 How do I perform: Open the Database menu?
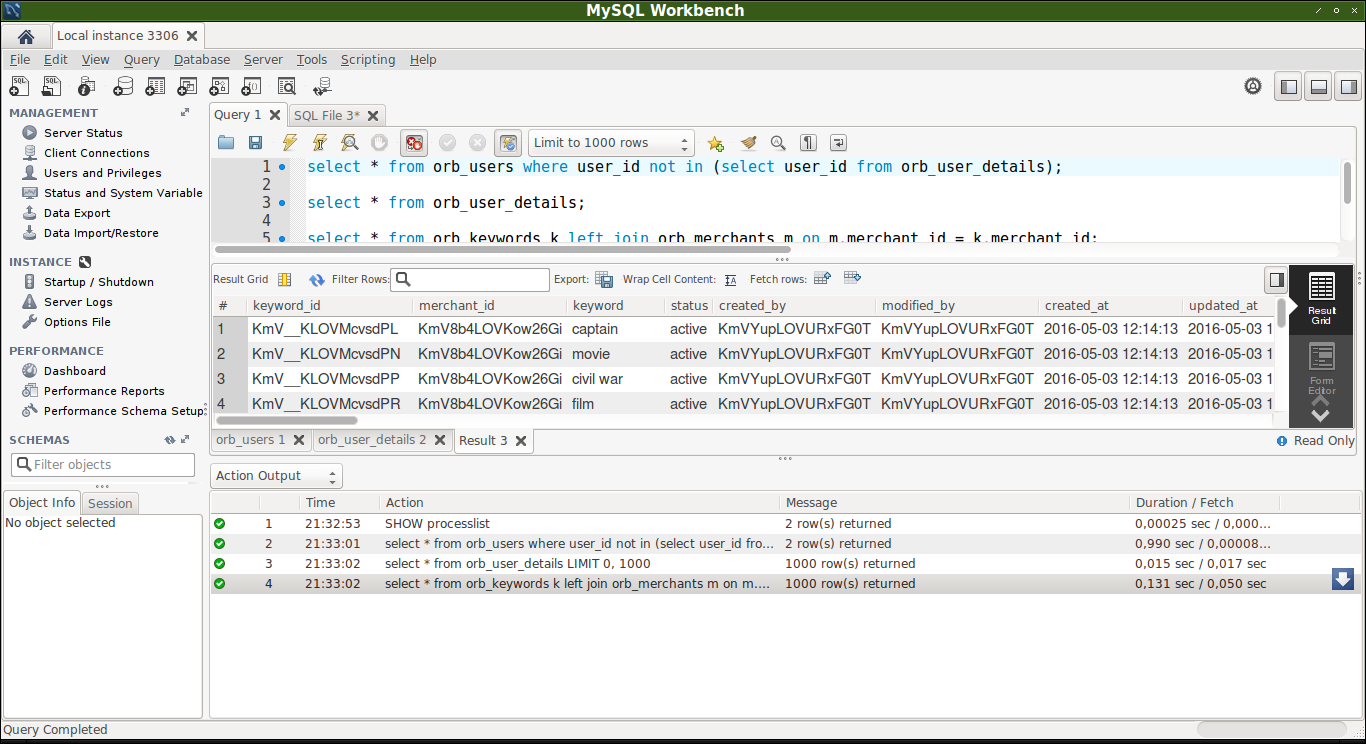tap(202, 60)
